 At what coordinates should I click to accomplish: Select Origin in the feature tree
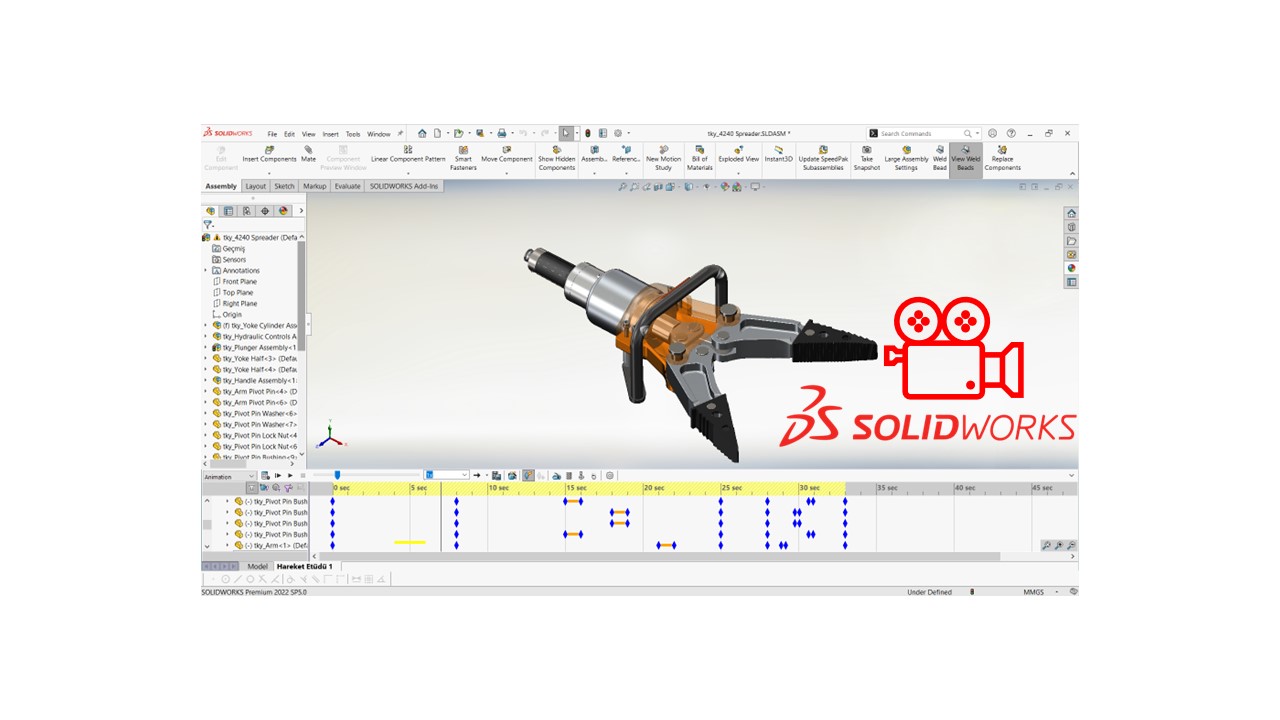pyautogui.click(x=226, y=314)
